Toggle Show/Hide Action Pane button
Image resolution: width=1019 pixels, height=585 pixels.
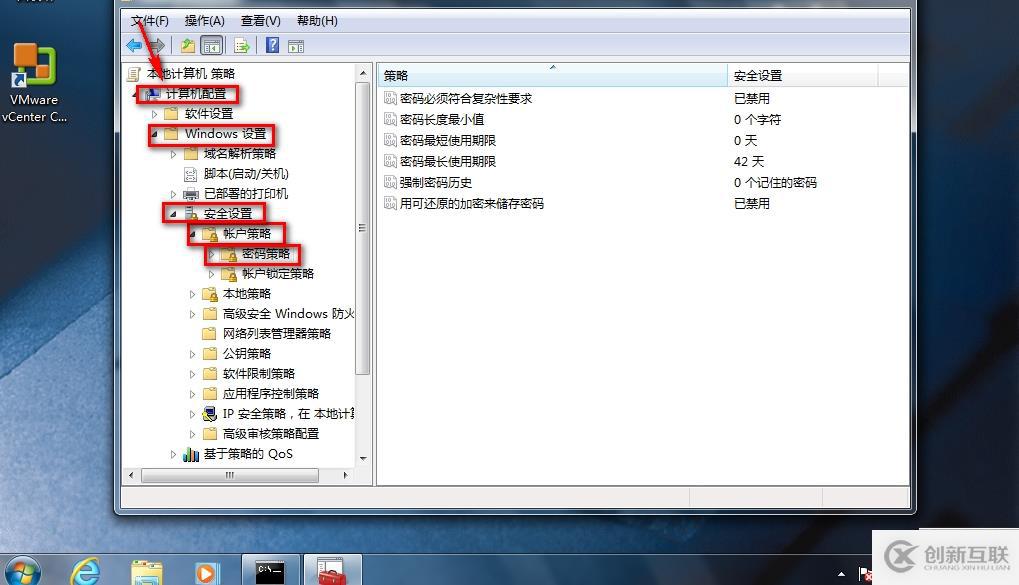pyautogui.click(x=296, y=46)
